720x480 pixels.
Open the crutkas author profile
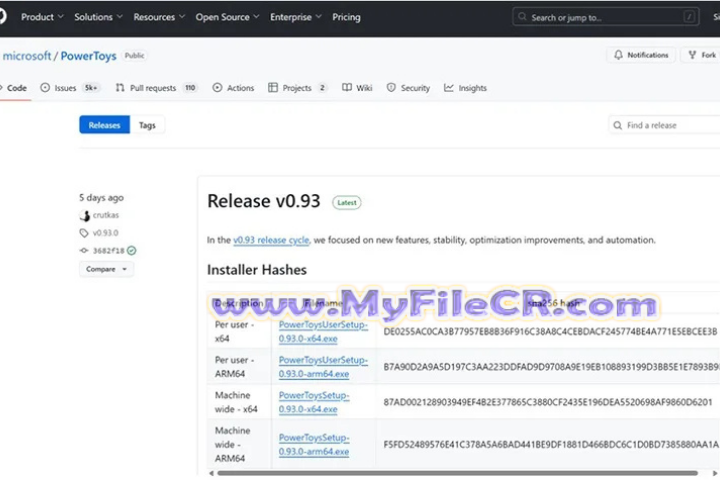tap(106, 215)
